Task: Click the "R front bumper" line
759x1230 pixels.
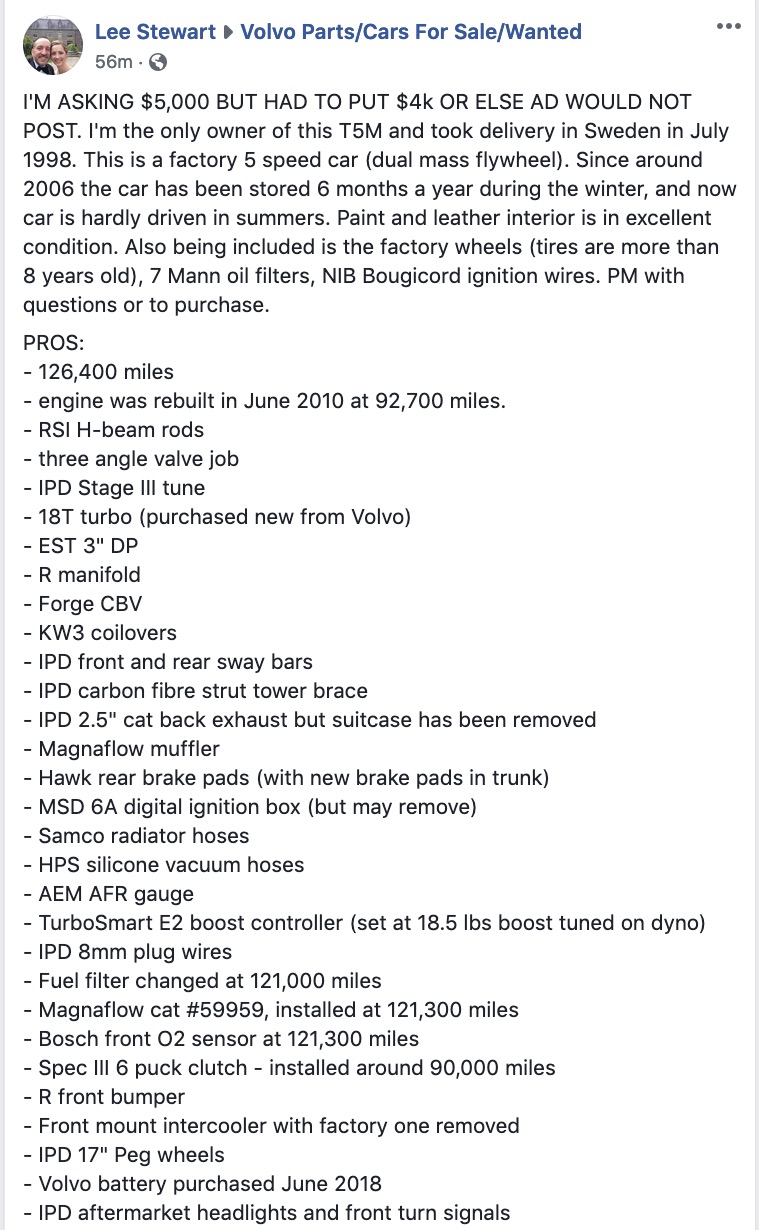Action: click(x=103, y=1097)
